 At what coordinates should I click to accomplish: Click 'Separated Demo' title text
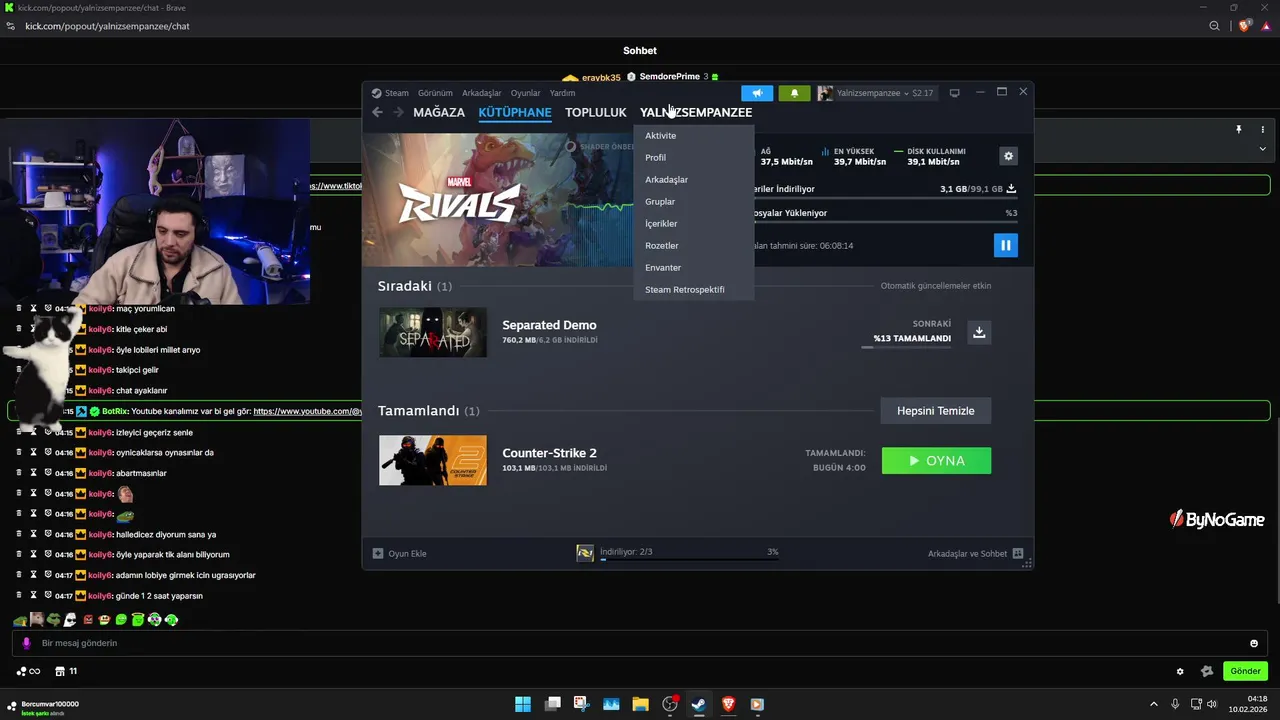[549, 325]
